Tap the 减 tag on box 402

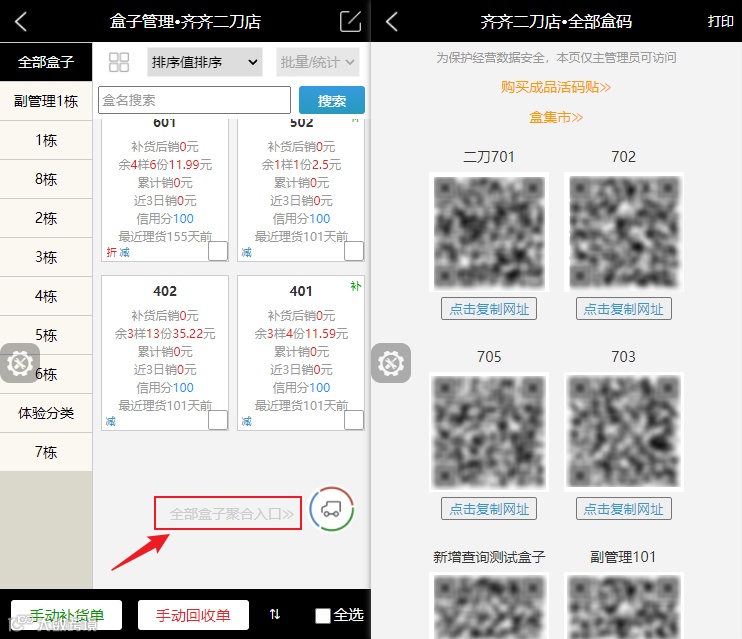(x=110, y=421)
